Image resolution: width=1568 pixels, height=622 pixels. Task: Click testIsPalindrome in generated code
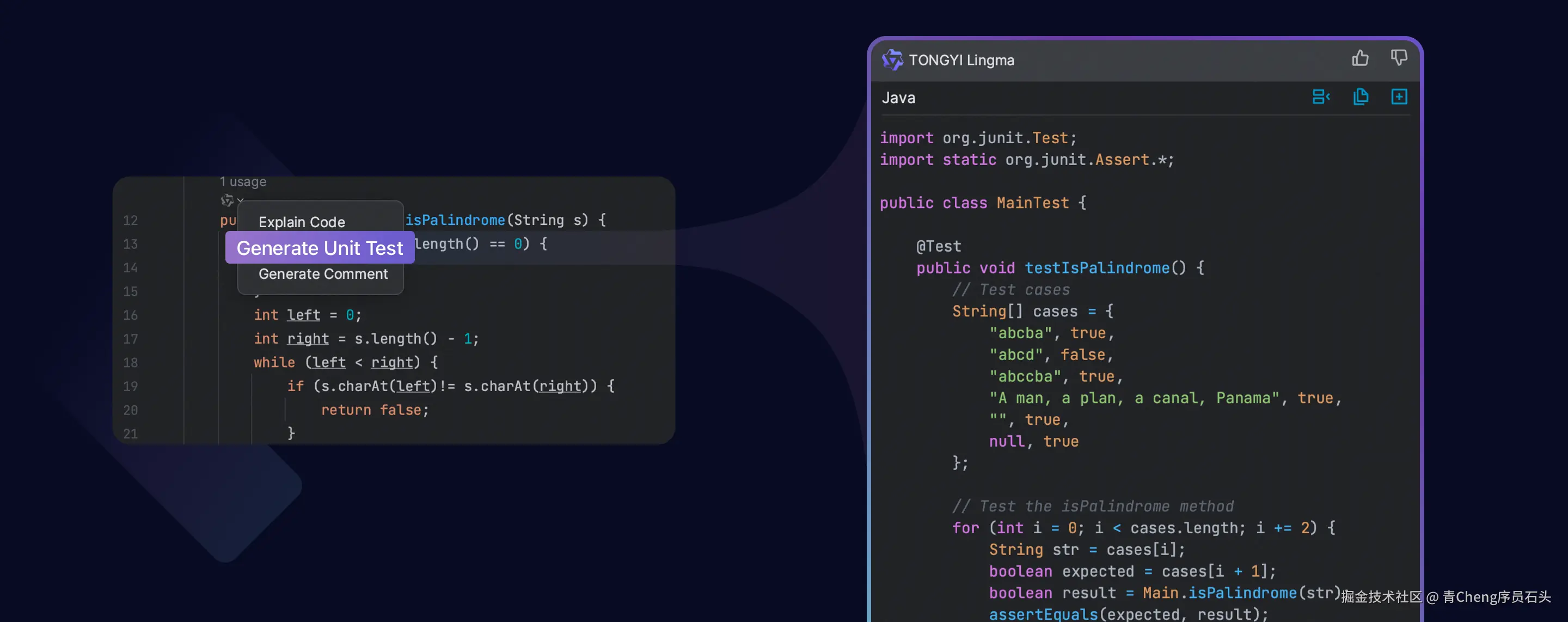pos(1097,268)
